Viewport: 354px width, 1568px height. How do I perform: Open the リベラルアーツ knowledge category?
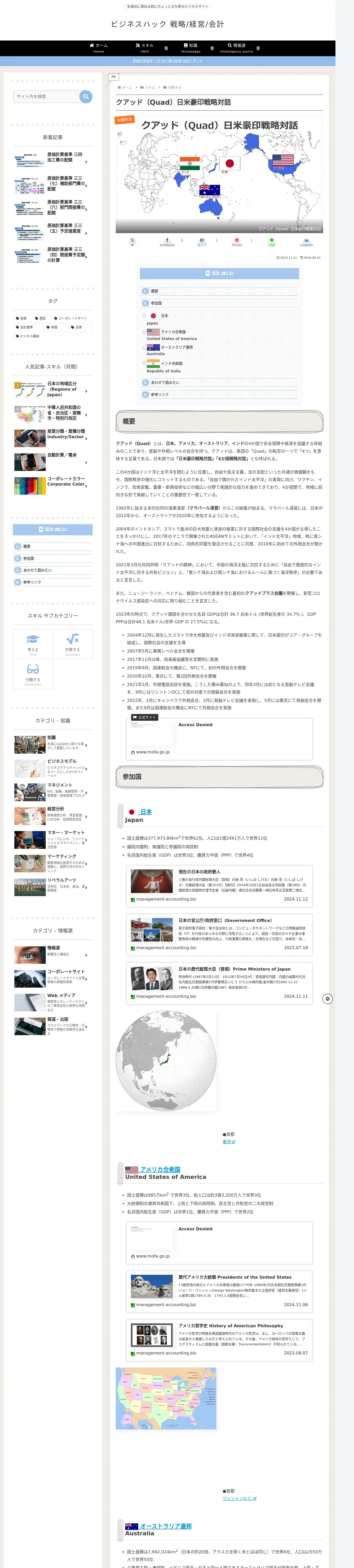[x=53, y=887]
